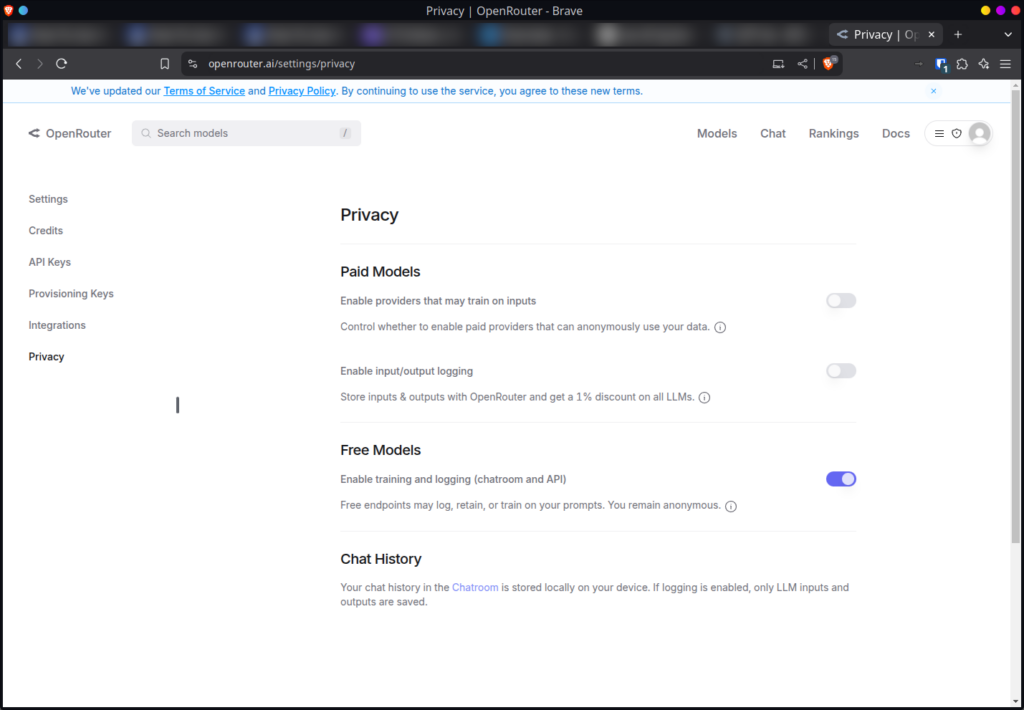The height and width of the screenshot is (710, 1024).
Task: Select Privacy in the sidebar
Action: [x=46, y=357]
